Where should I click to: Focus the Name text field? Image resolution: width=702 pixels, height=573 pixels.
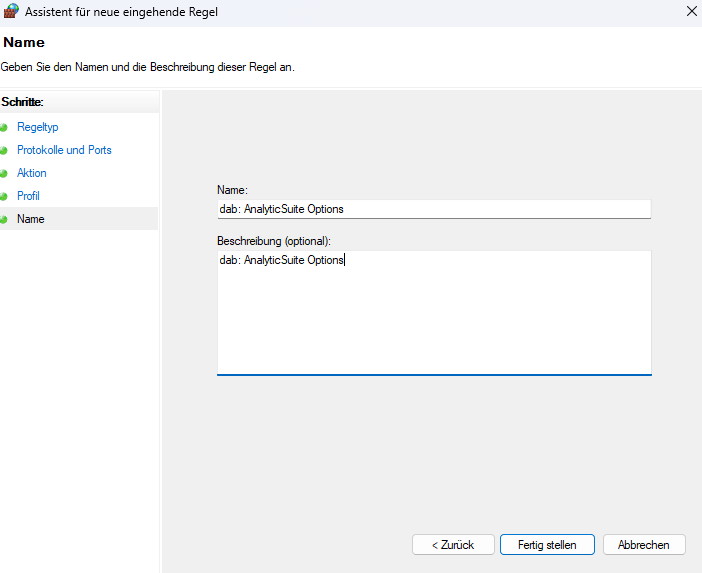[433, 209]
